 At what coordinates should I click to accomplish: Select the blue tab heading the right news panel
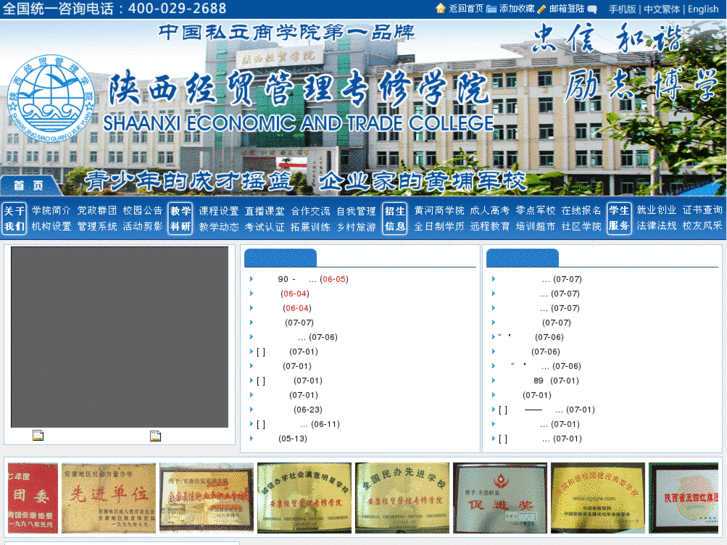point(522,258)
